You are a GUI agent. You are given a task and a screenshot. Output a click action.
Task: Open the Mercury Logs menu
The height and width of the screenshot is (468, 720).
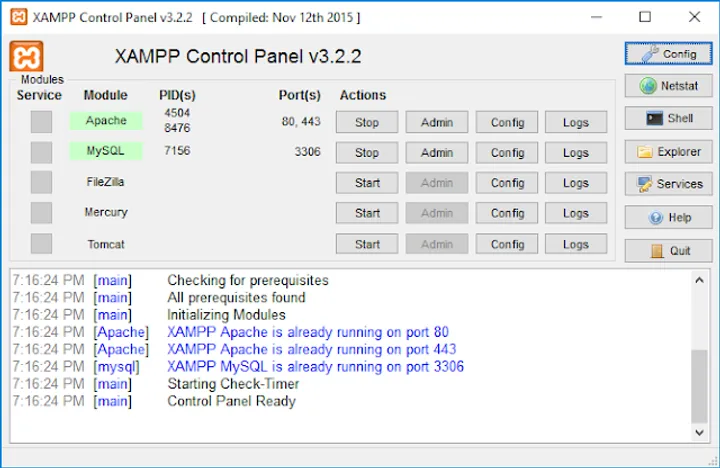(x=576, y=213)
